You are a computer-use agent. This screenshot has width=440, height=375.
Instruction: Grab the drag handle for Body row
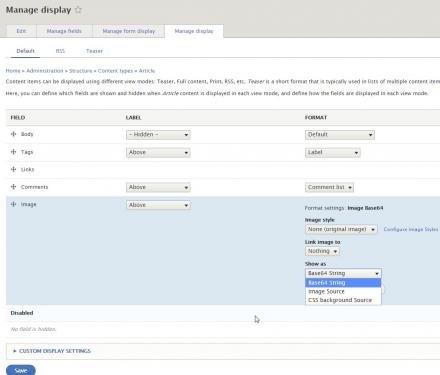13,134
